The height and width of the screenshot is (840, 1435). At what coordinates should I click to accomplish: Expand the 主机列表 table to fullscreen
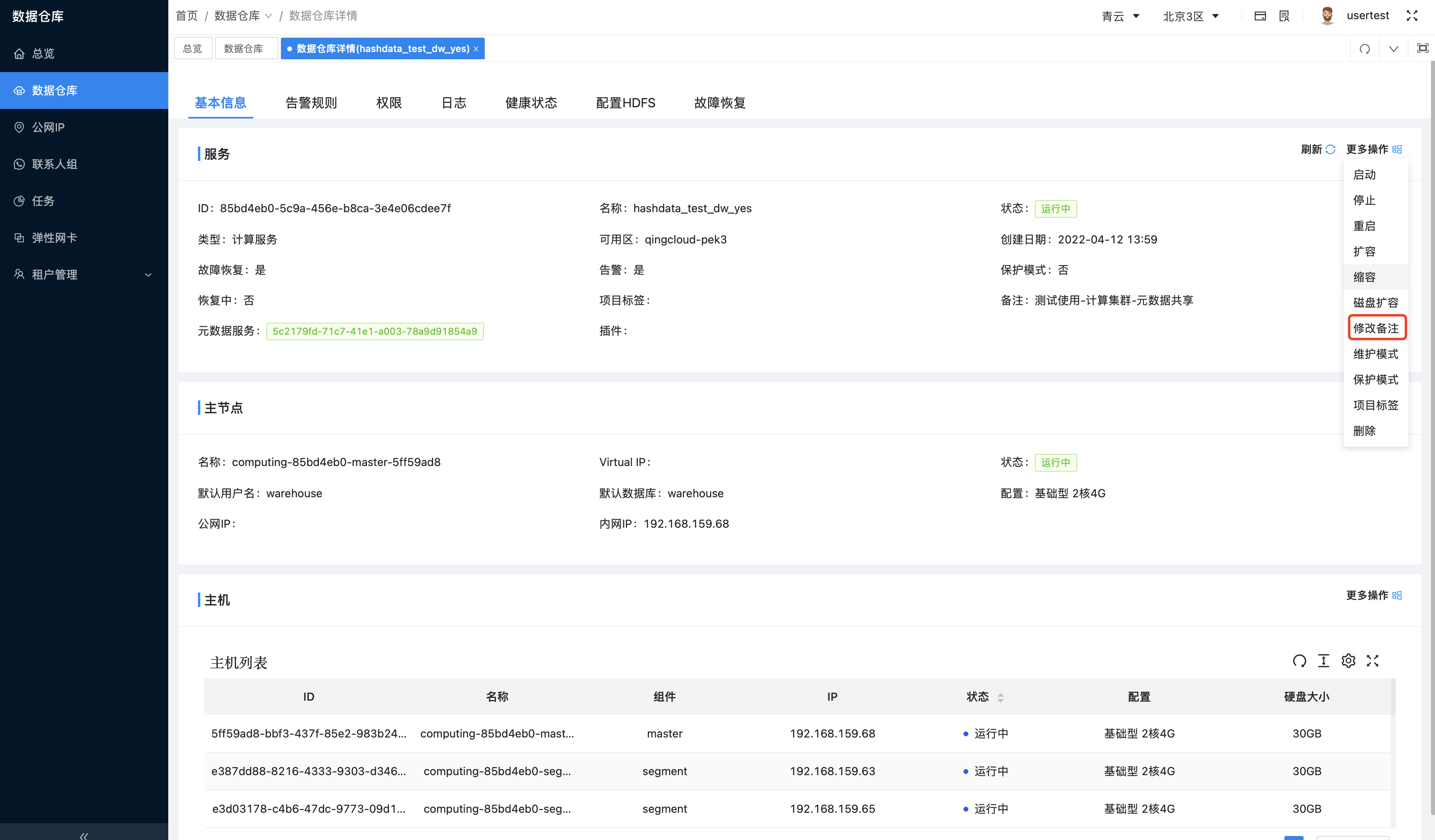pyautogui.click(x=1373, y=661)
